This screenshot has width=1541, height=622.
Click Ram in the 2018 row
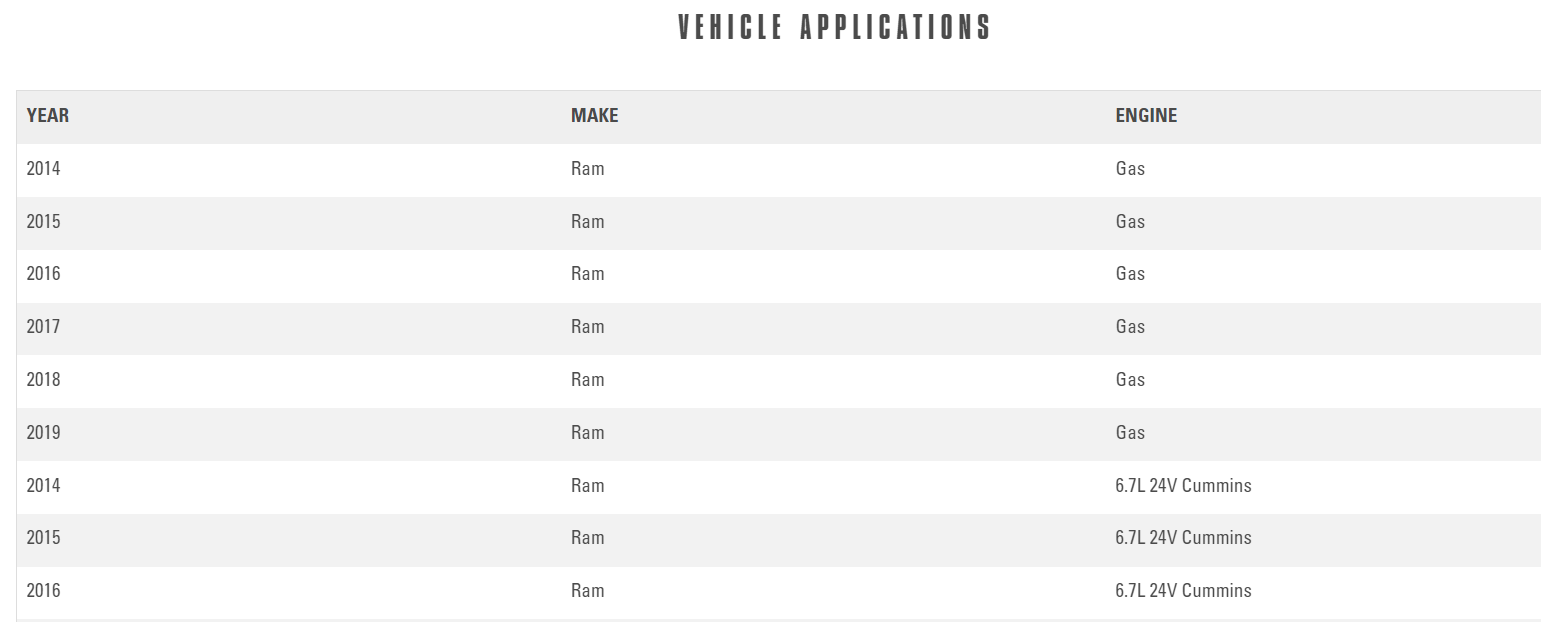pos(587,380)
